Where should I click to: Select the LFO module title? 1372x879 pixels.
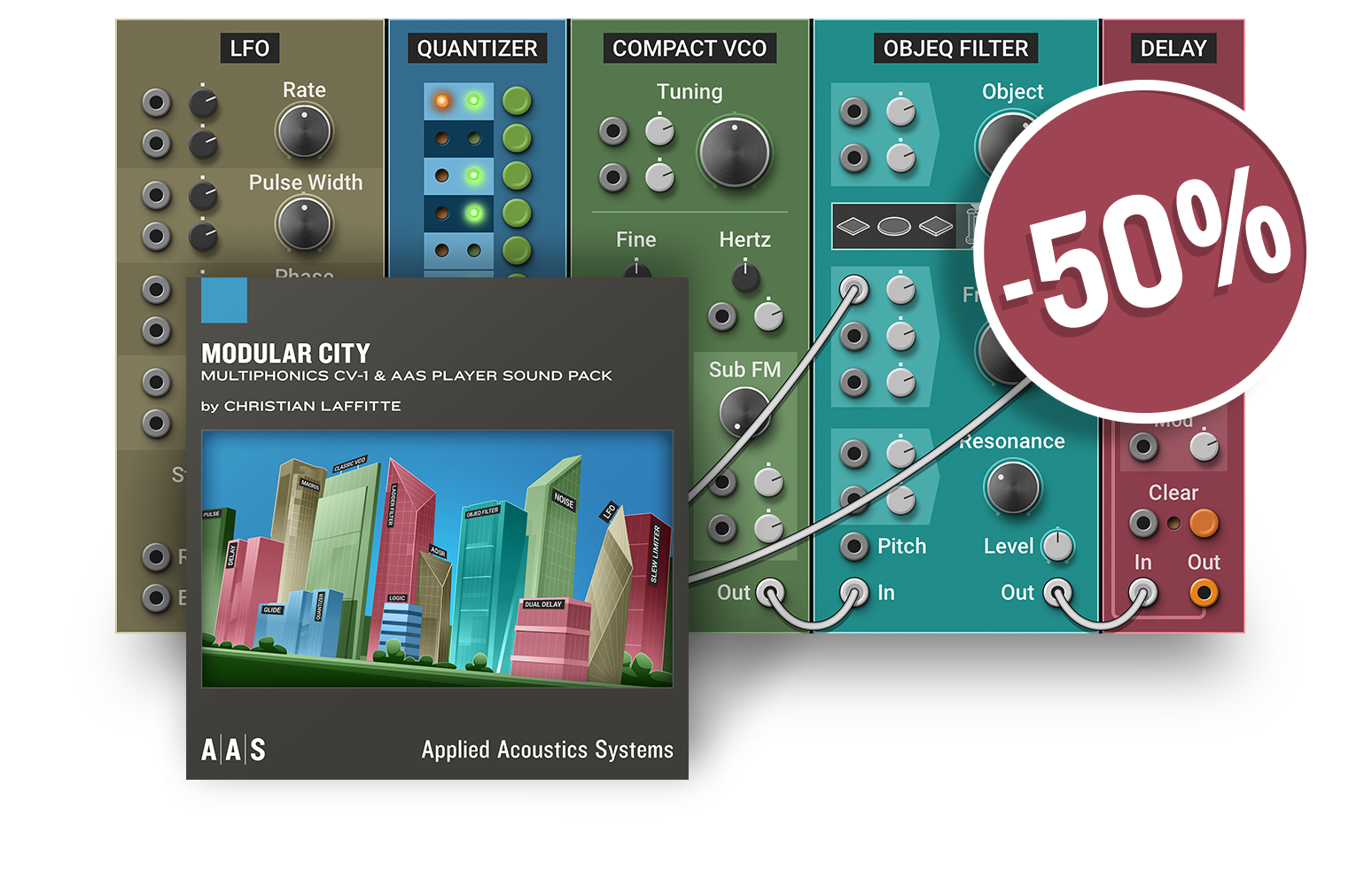click(x=249, y=49)
